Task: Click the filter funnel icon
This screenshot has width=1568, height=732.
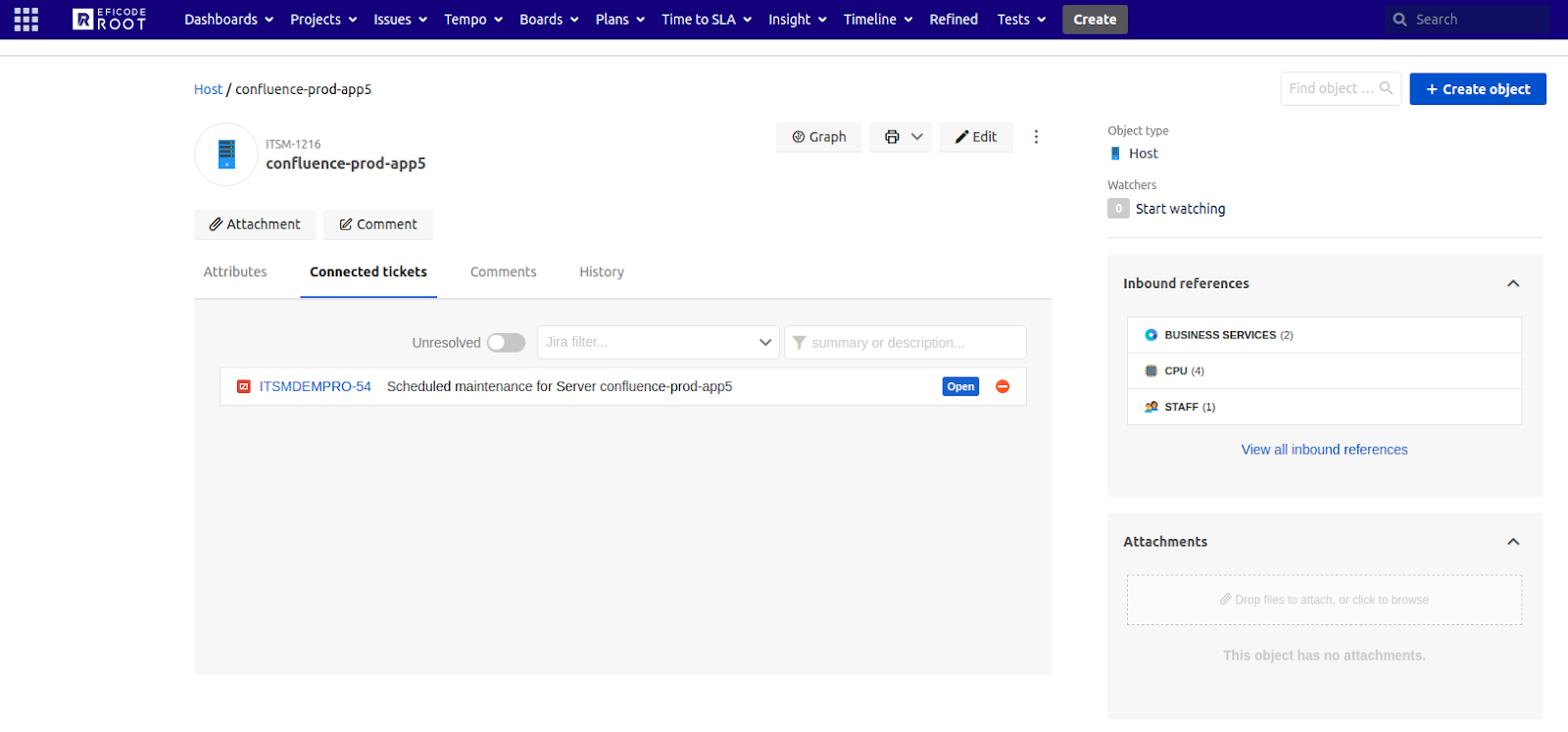Action: pyautogui.click(x=800, y=343)
